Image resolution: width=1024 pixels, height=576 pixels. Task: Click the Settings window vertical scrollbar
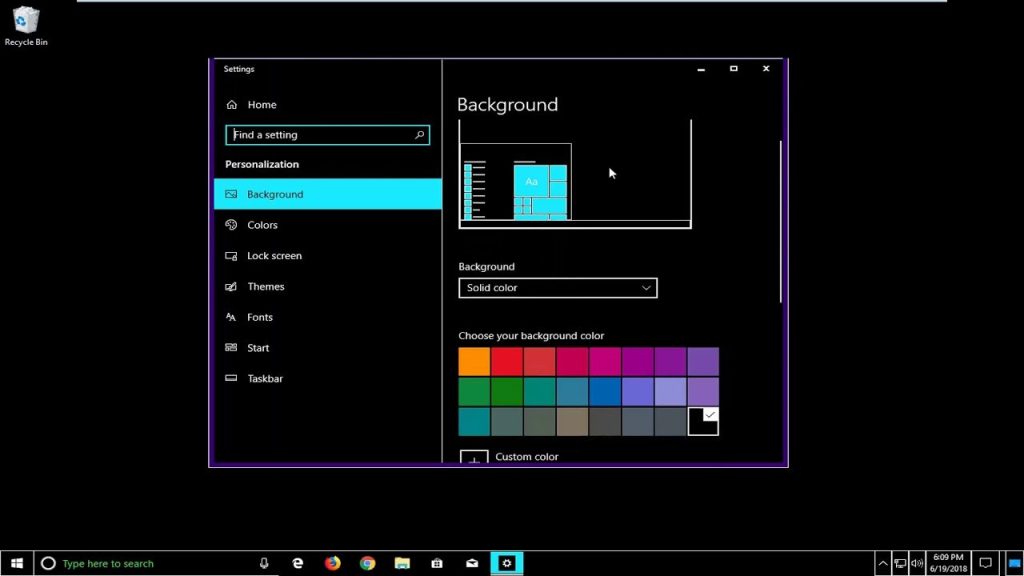[x=780, y=221]
